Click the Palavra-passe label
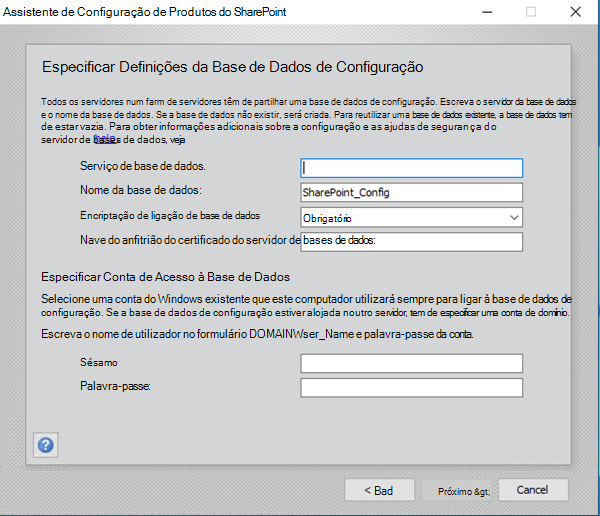 pos(115,386)
